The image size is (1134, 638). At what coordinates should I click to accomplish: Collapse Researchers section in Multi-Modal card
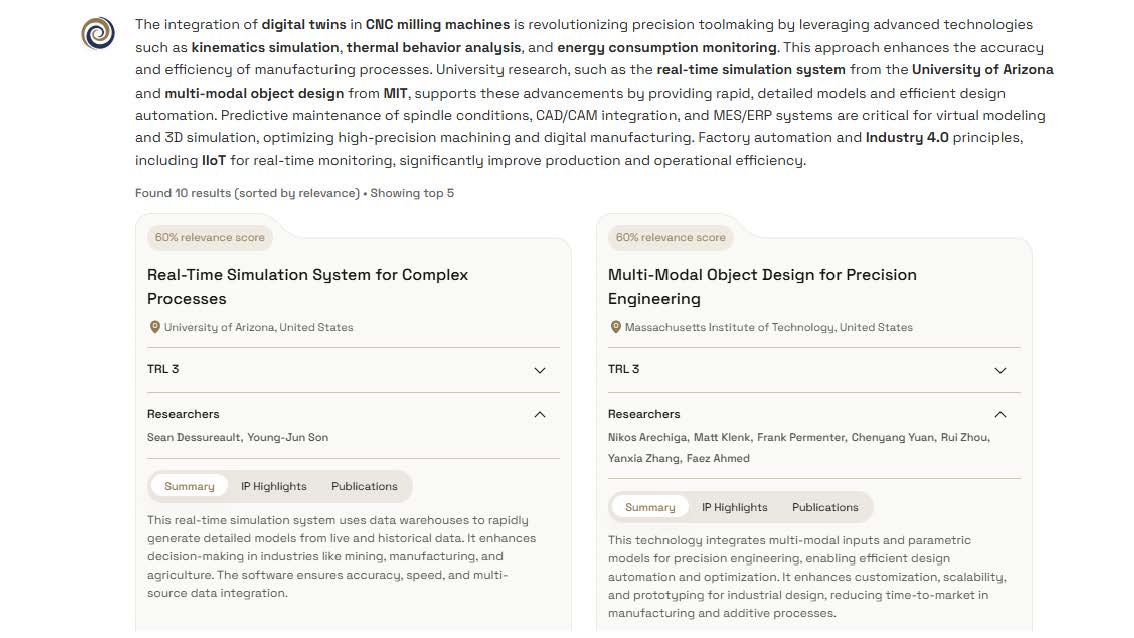1000,414
